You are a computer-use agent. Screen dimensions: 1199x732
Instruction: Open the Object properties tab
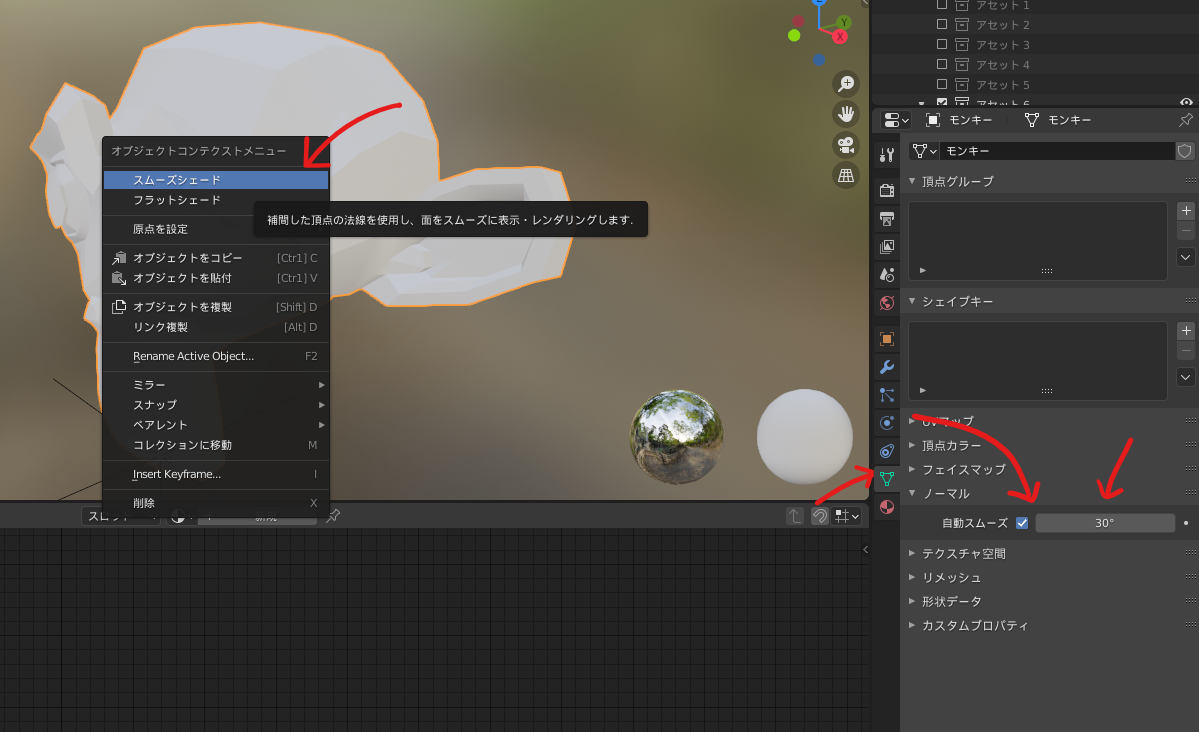click(x=887, y=339)
